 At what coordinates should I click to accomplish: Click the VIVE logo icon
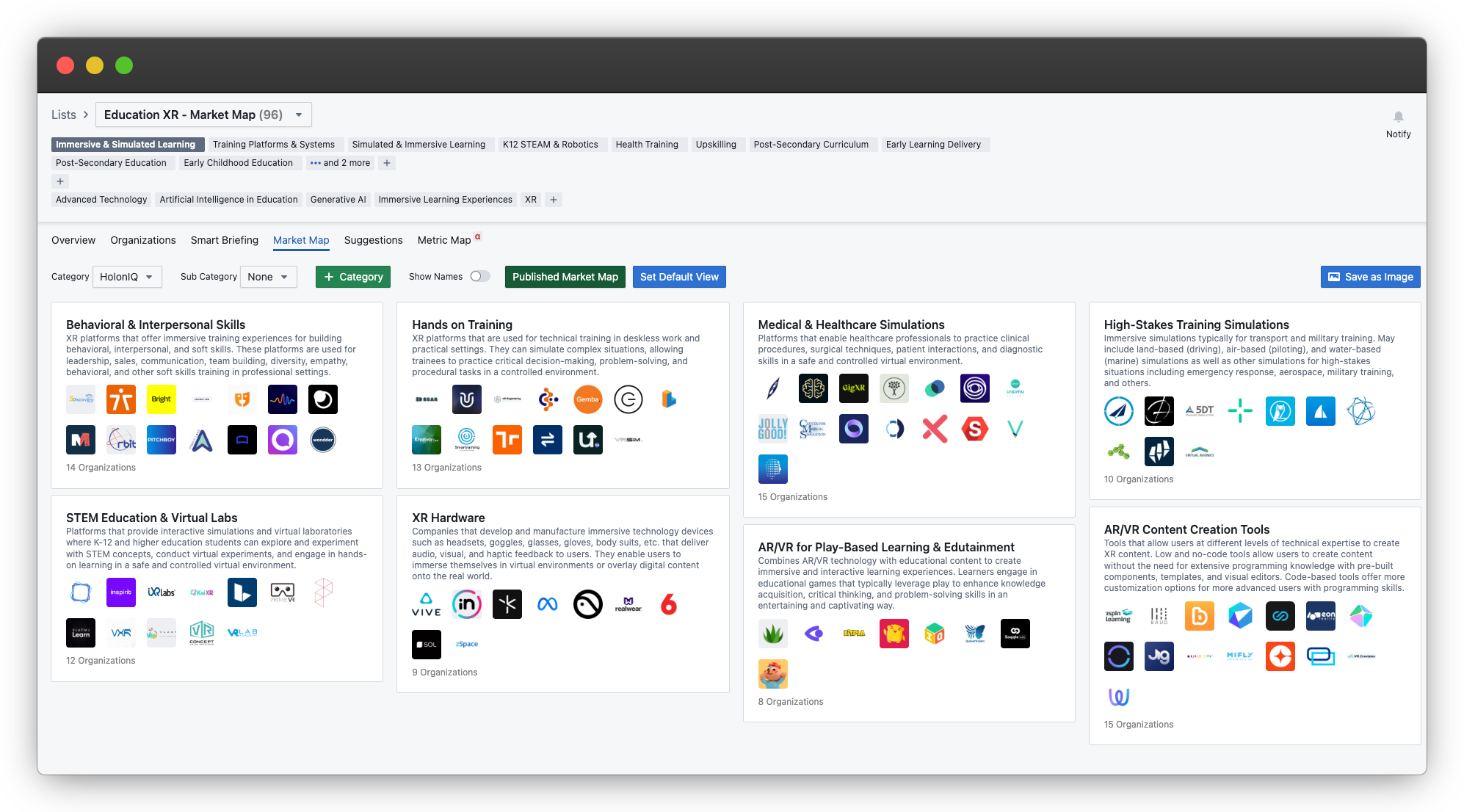426,604
